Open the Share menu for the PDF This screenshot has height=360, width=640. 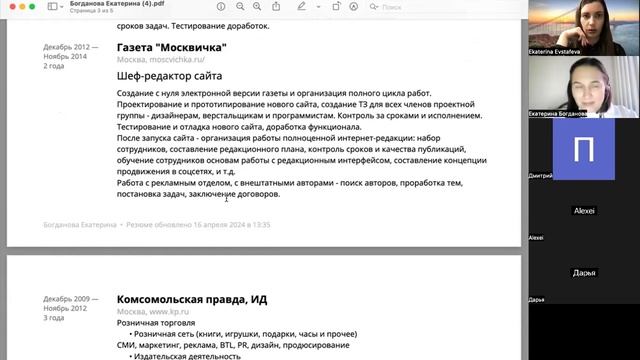click(276, 7)
